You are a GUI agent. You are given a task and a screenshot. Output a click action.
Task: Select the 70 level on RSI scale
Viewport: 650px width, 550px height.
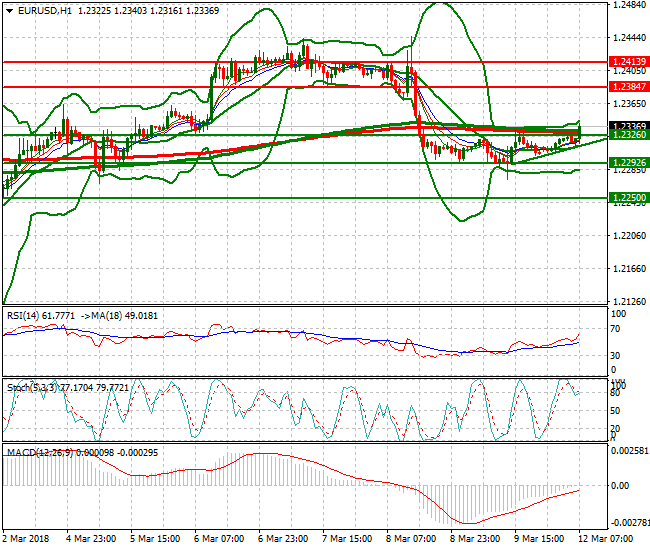tap(617, 328)
